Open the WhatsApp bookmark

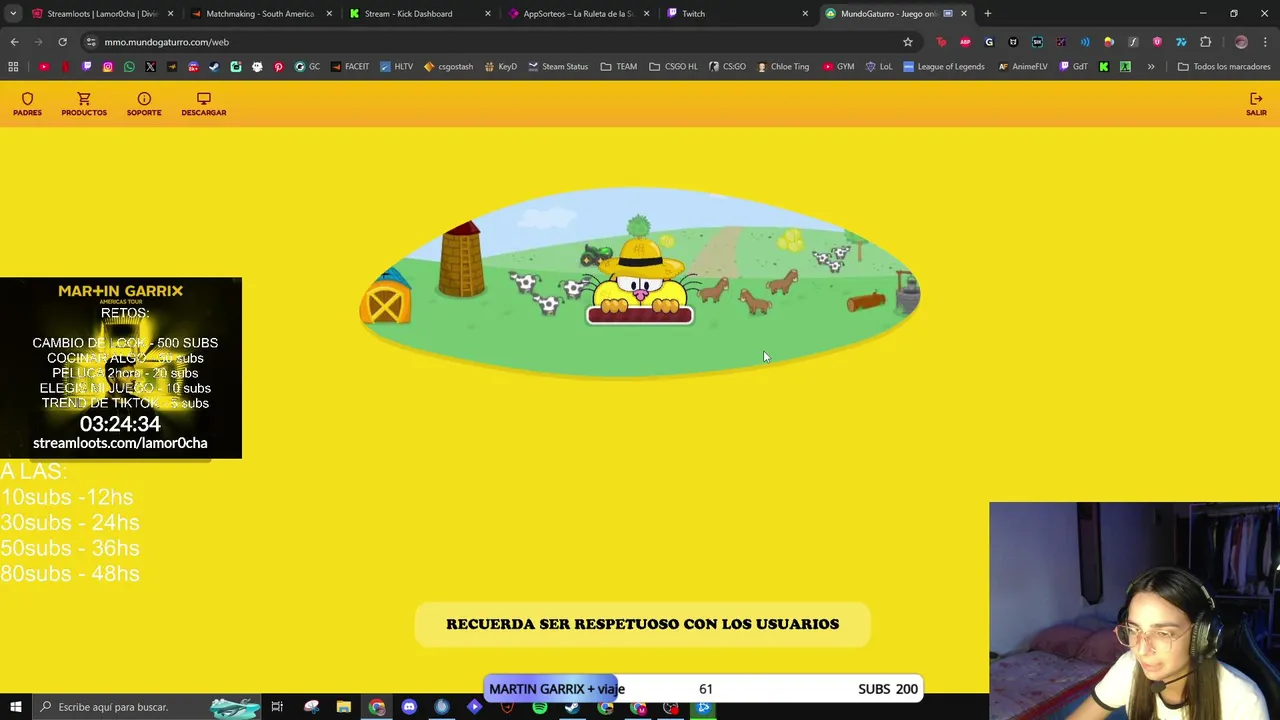[x=129, y=67]
